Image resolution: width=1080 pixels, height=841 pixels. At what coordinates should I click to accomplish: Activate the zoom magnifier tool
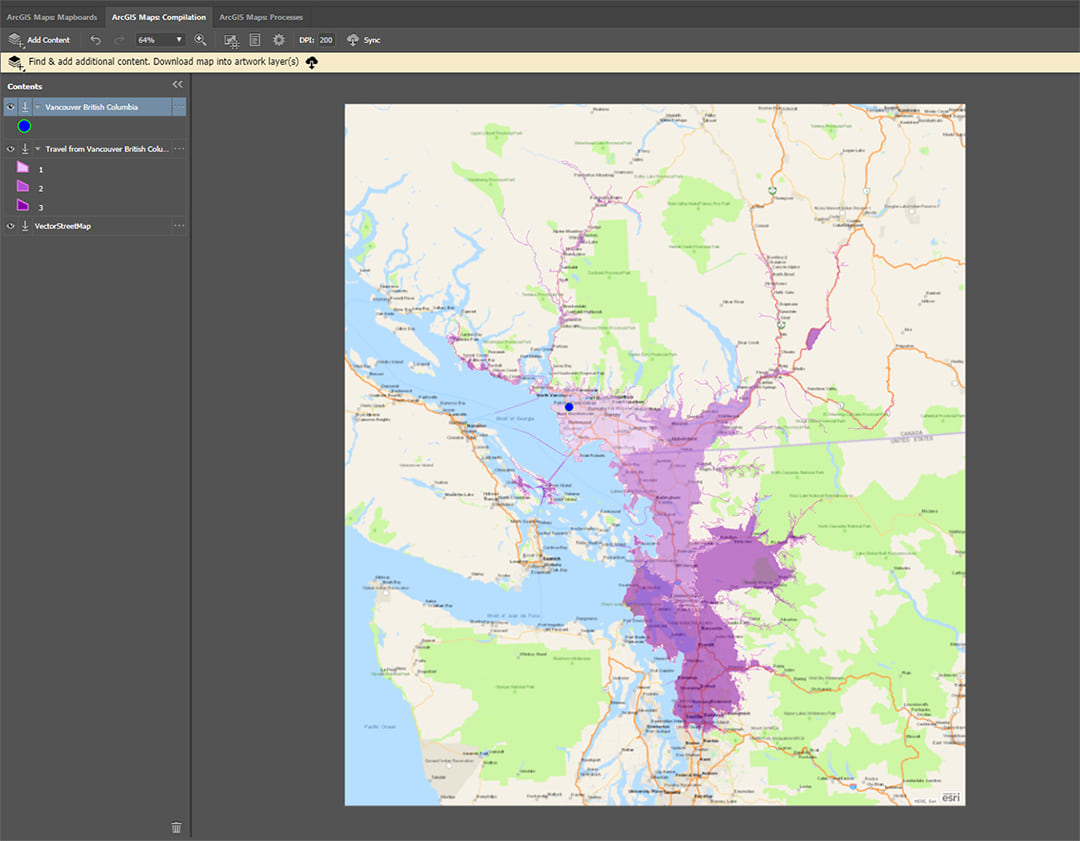199,40
